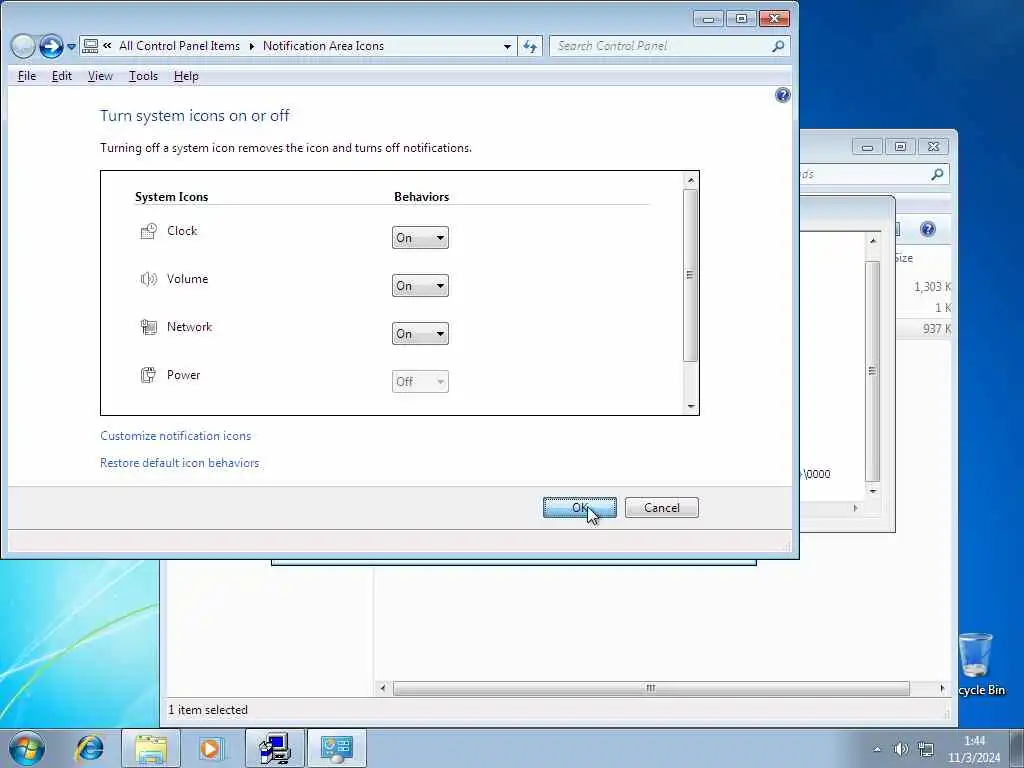
Task: Show hidden tray icons arrow
Action: click(877, 749)
